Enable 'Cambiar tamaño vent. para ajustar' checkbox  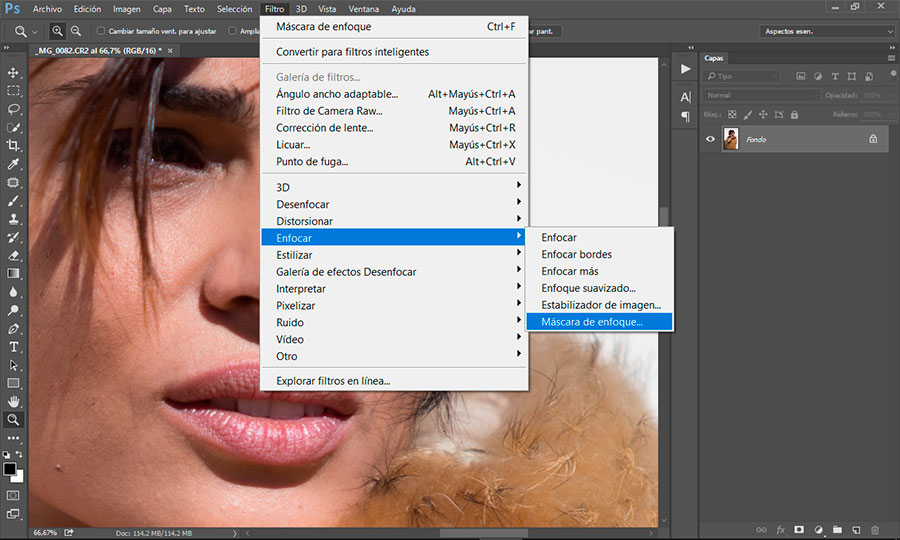(x=101, y=31)
